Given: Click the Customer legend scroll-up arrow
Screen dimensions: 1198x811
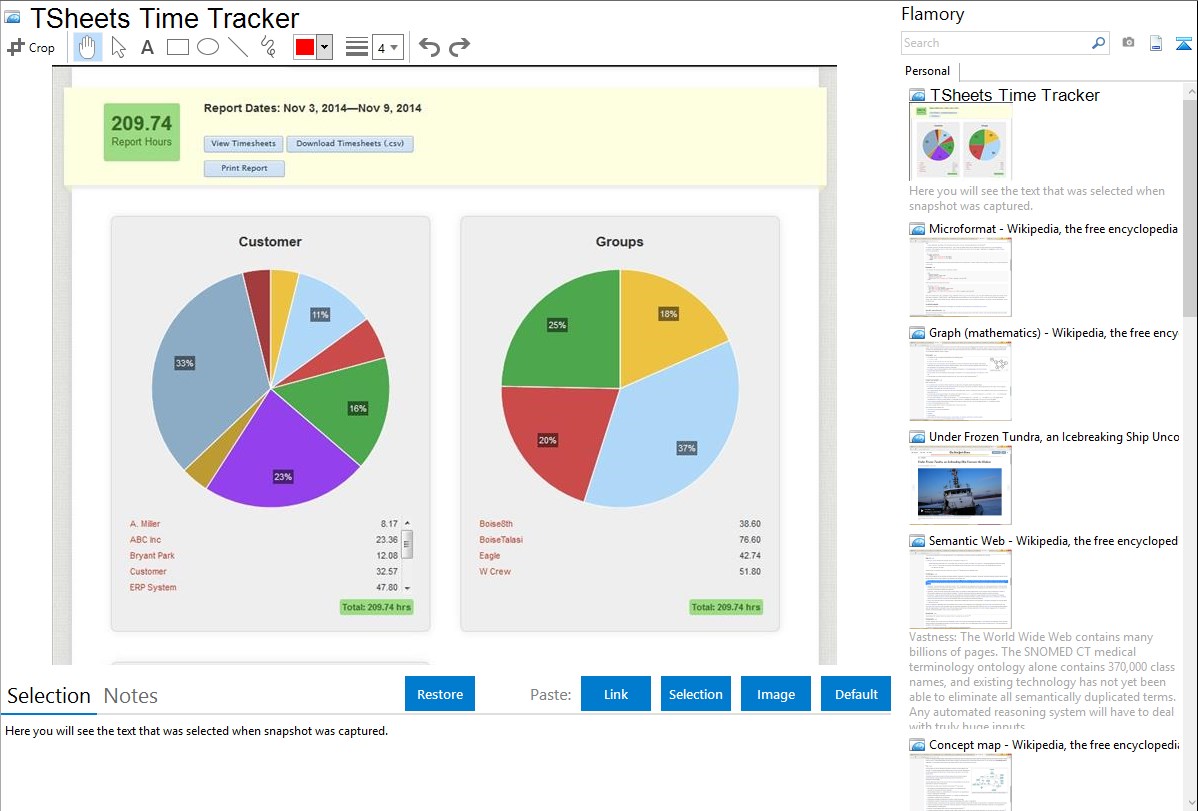Looking at the screenshot, I should (x=407, y=524).
